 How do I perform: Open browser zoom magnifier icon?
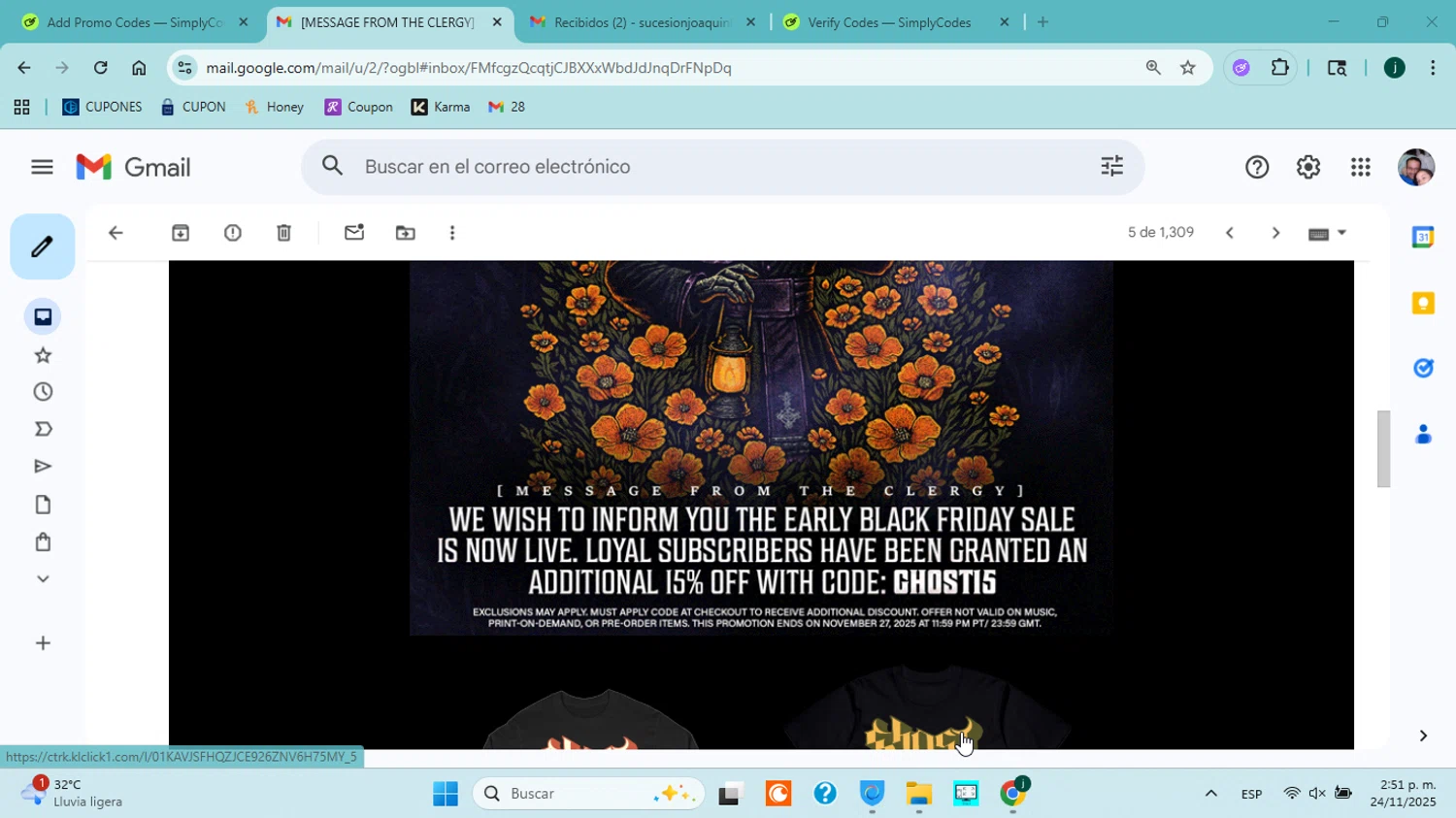pyautogui.click(x=1153, y=68)
